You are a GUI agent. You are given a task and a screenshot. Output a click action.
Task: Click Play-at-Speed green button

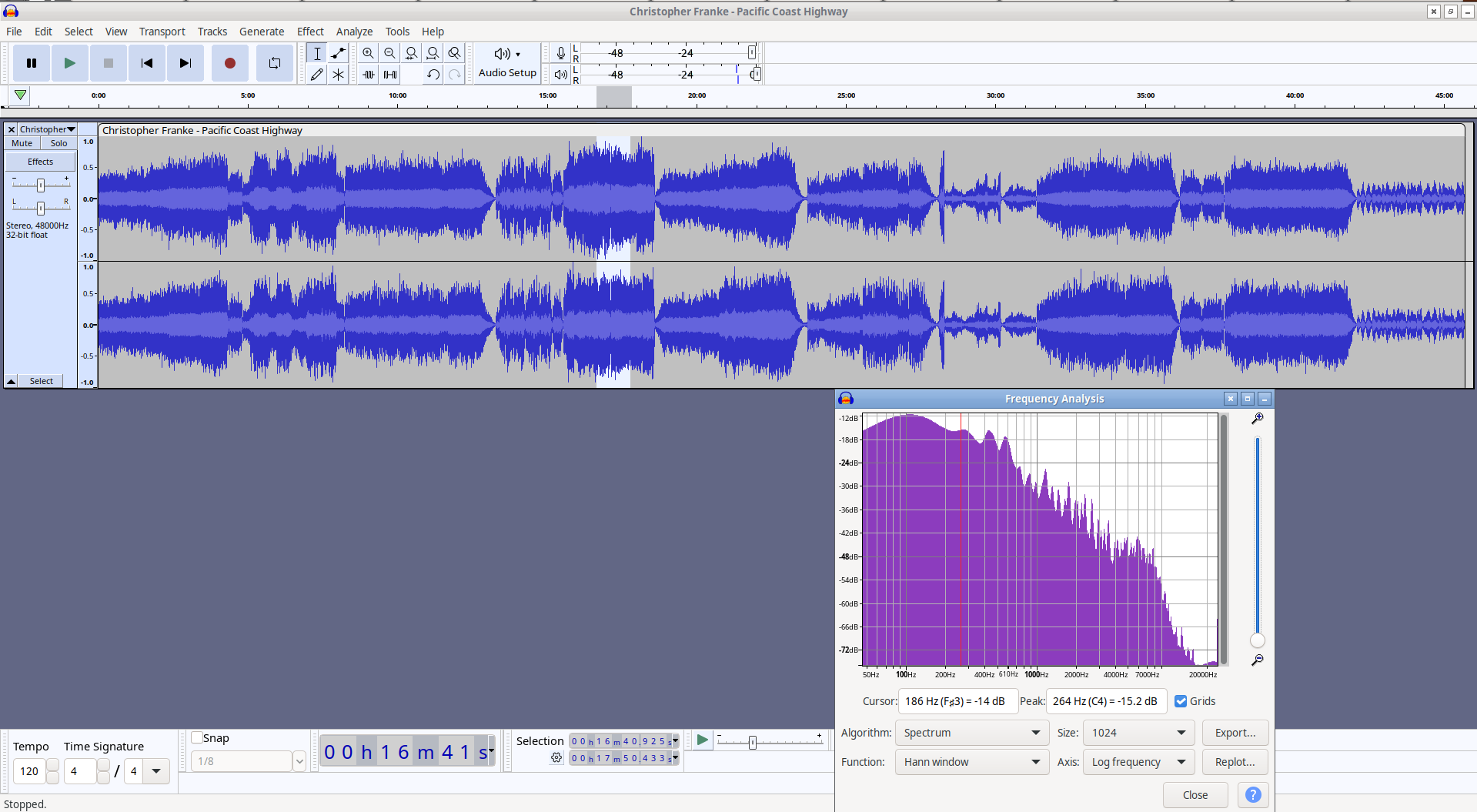pos(702,740)
